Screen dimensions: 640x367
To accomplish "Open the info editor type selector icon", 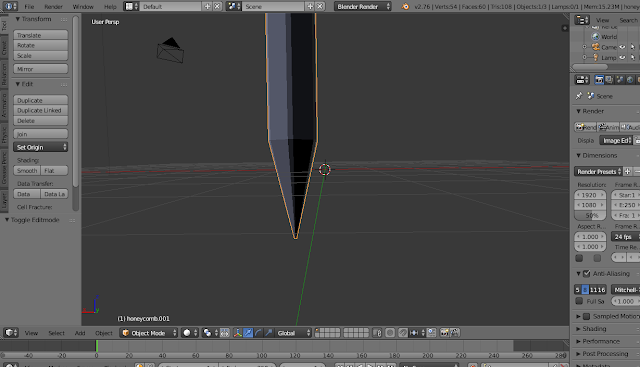I will pyautogui.click(x=10, y=6).
